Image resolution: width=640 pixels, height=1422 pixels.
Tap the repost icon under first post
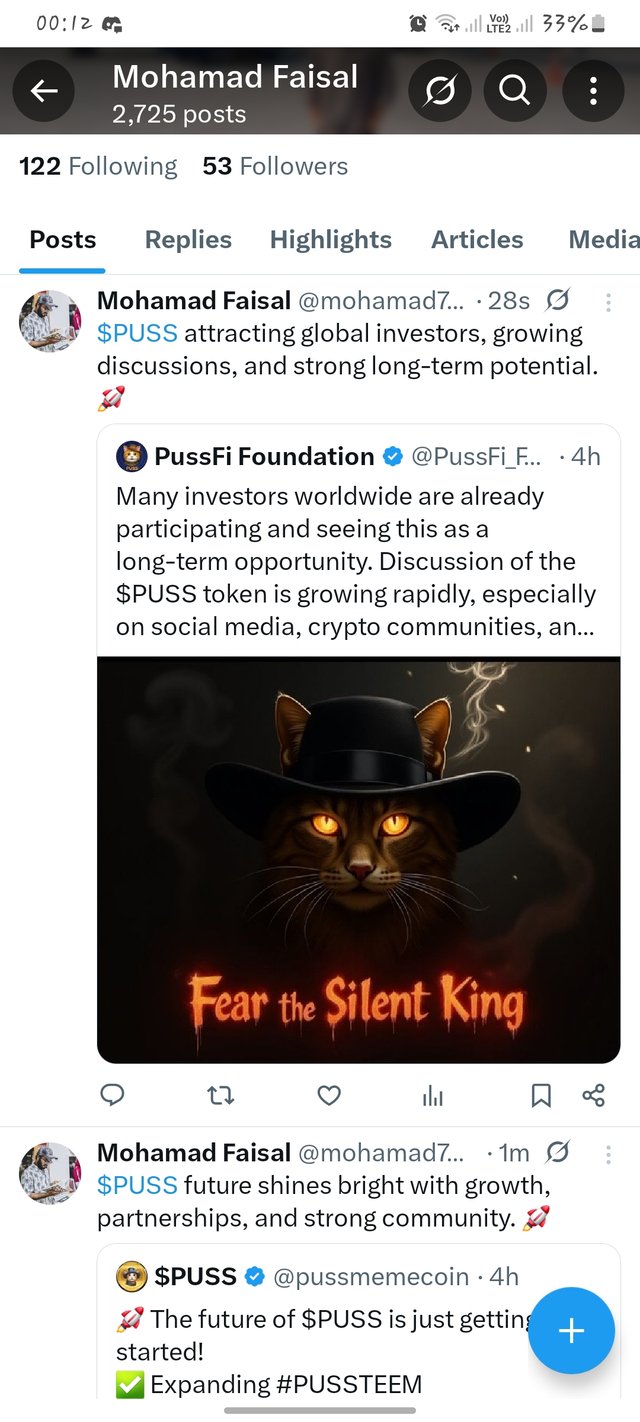pos(221,1096)
